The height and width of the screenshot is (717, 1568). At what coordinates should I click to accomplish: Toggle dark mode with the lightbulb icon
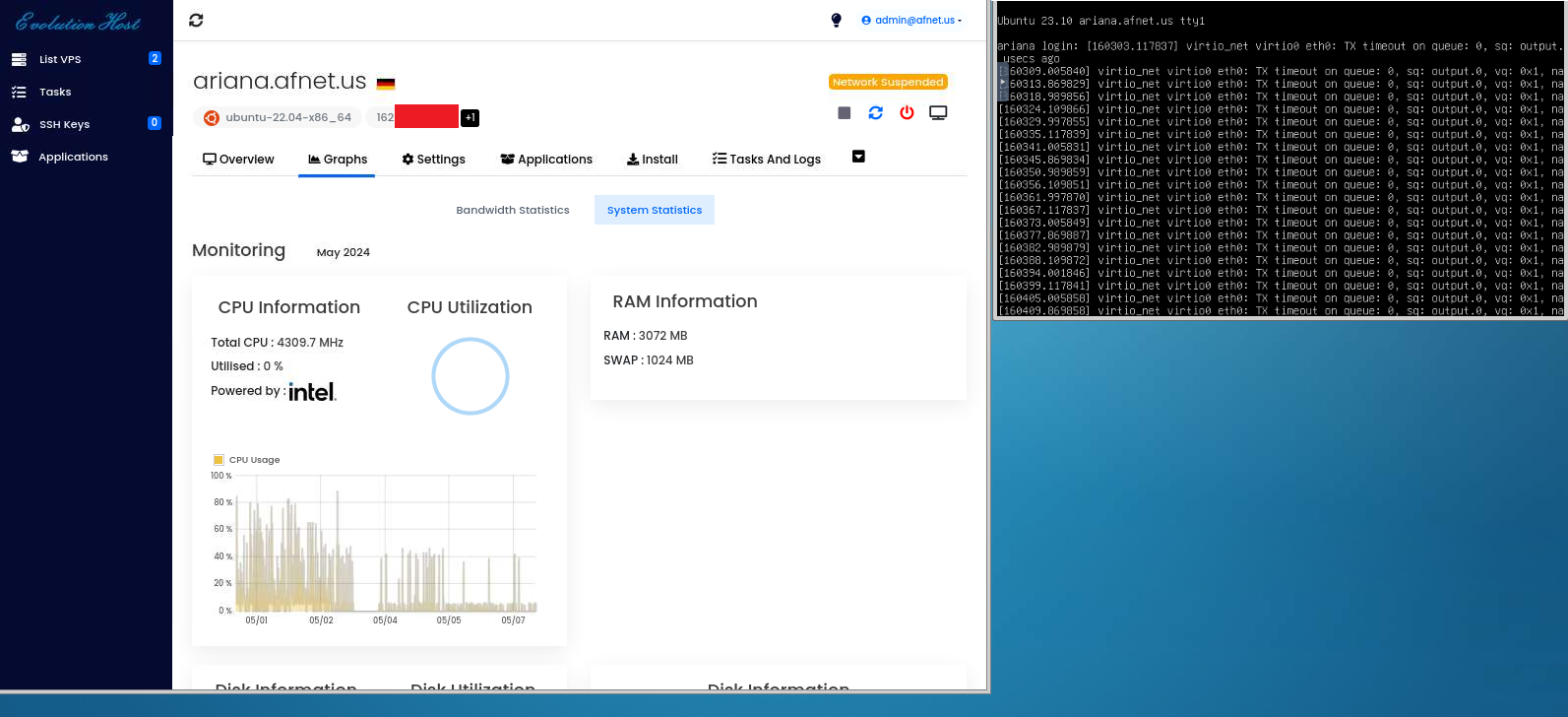[x=836, y=20]
